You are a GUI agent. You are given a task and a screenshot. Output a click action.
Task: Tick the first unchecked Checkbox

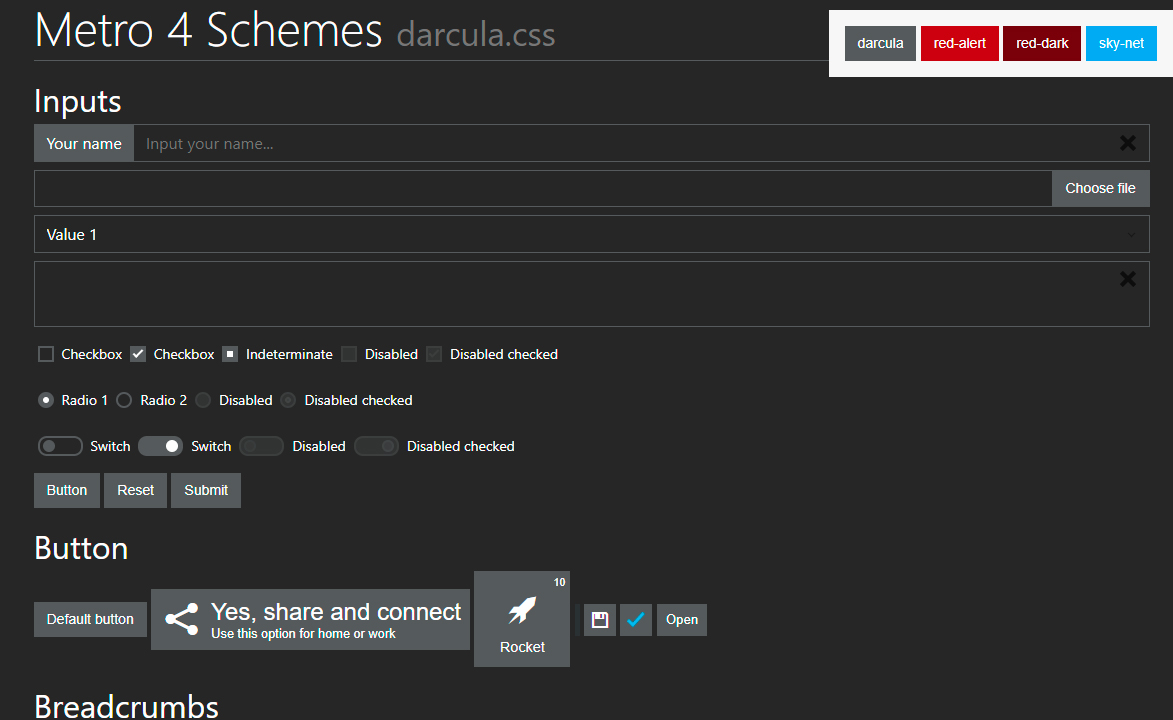point(46,354)
